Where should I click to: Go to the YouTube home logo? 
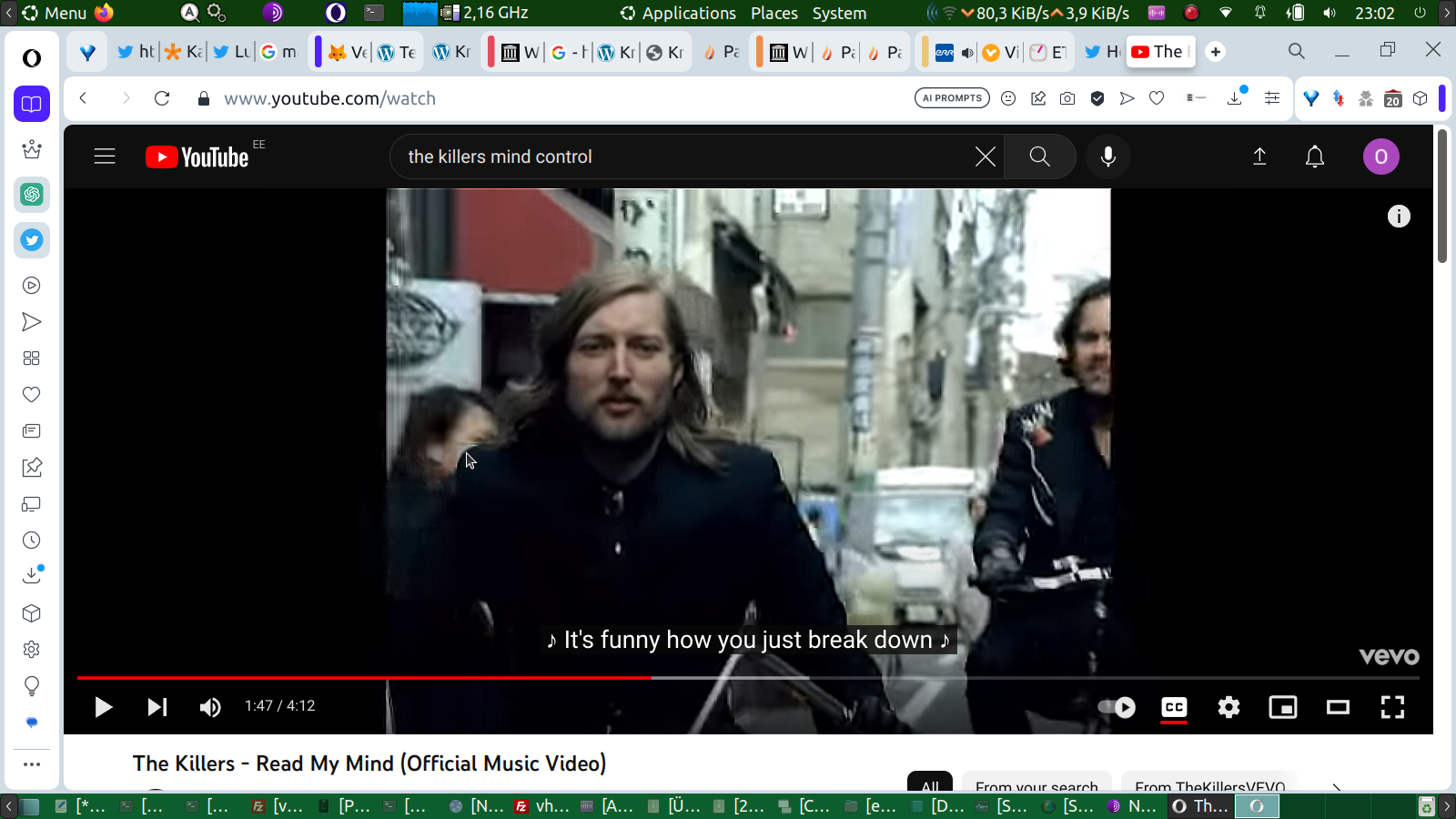[x=197, y=157]
